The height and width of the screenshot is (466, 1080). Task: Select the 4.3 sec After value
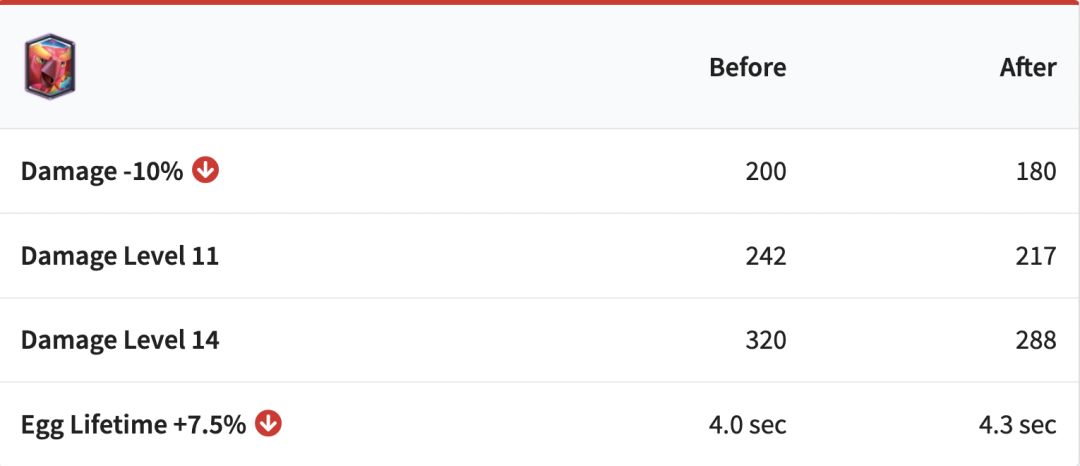point(1017,425)
